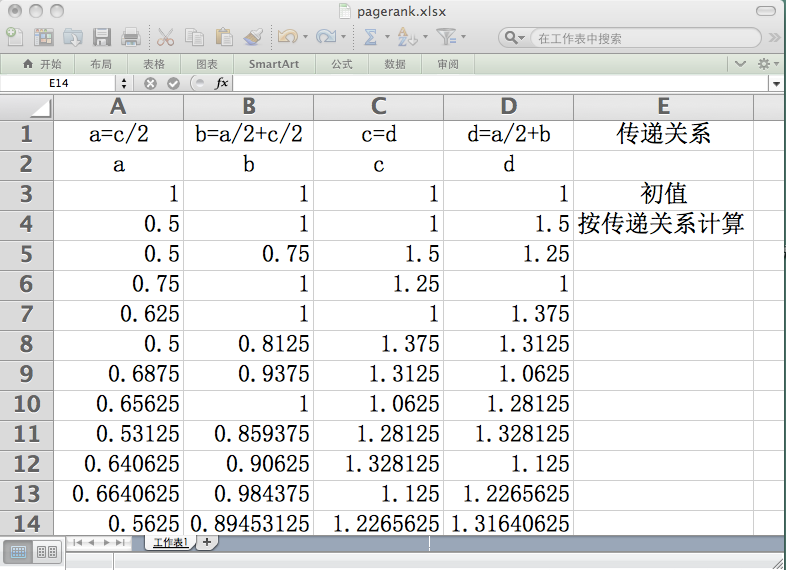Open the 审阅 ribbon tab
This screenshot has width=786, height=570.
(448, 64)
